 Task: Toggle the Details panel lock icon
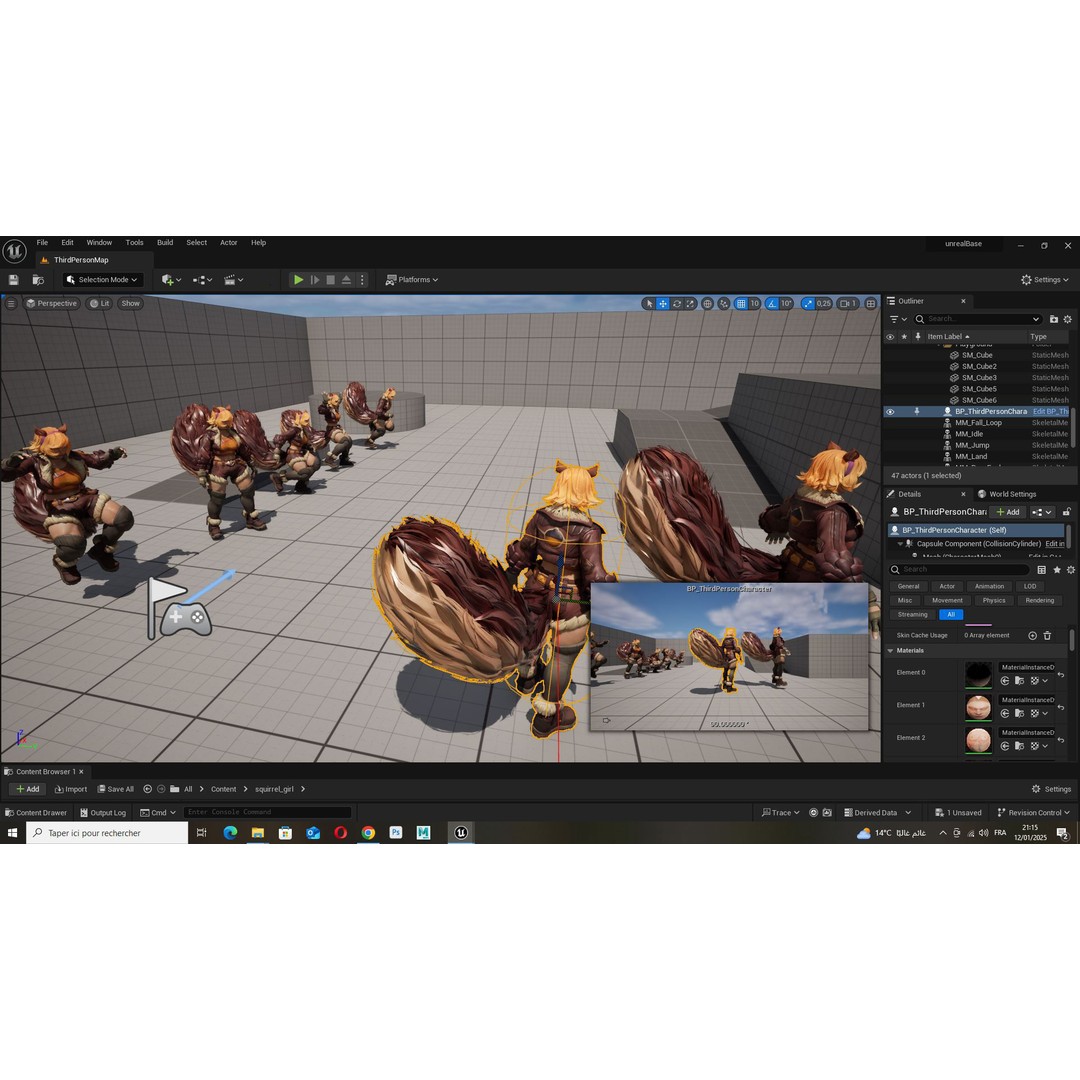1066,512
